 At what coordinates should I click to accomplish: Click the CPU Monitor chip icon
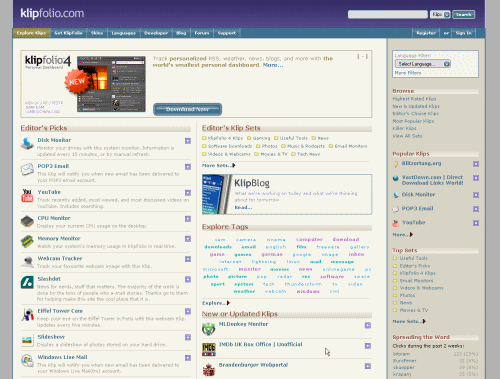[x=27, y=221]
